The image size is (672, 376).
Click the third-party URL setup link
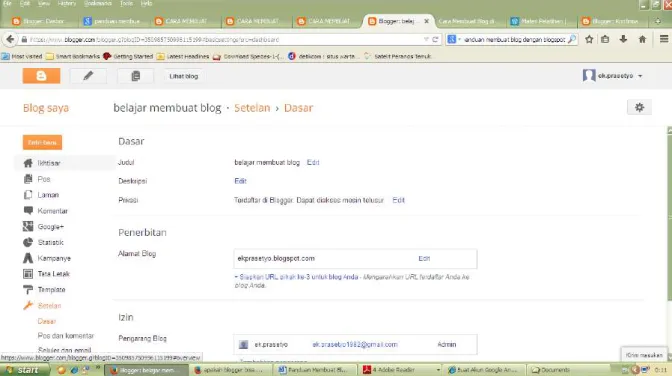pyautogui.click(x=299, y=277)
